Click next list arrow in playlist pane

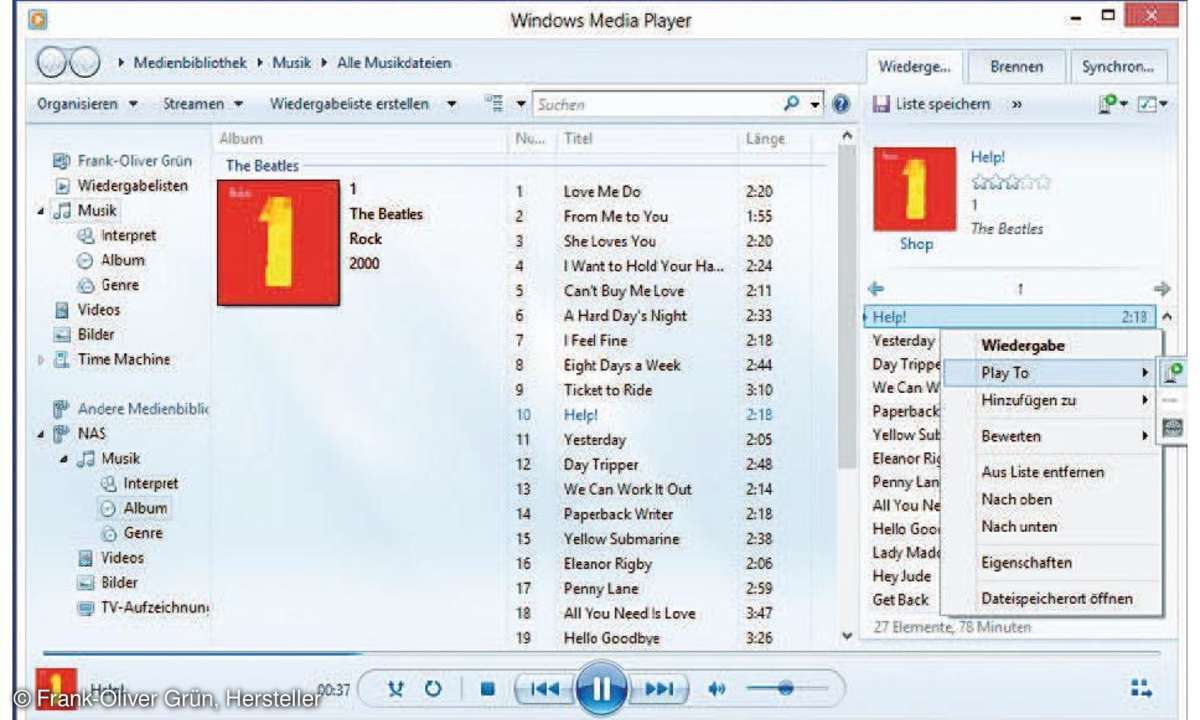1161,289
